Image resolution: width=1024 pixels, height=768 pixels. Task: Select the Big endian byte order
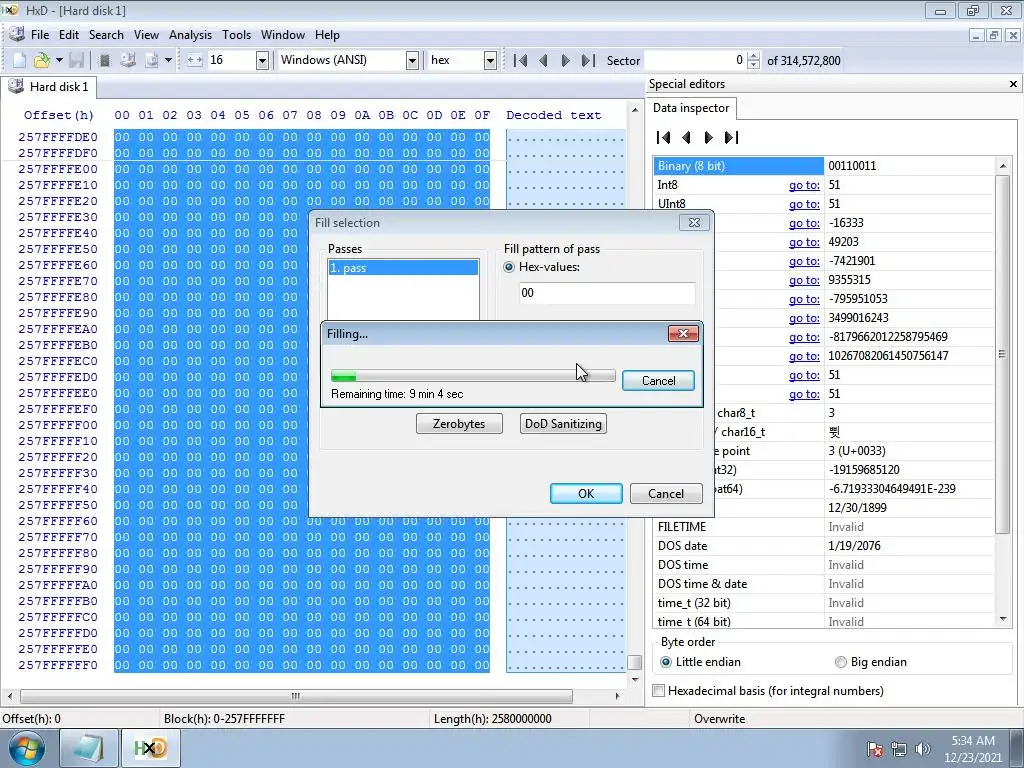point(871,662)
